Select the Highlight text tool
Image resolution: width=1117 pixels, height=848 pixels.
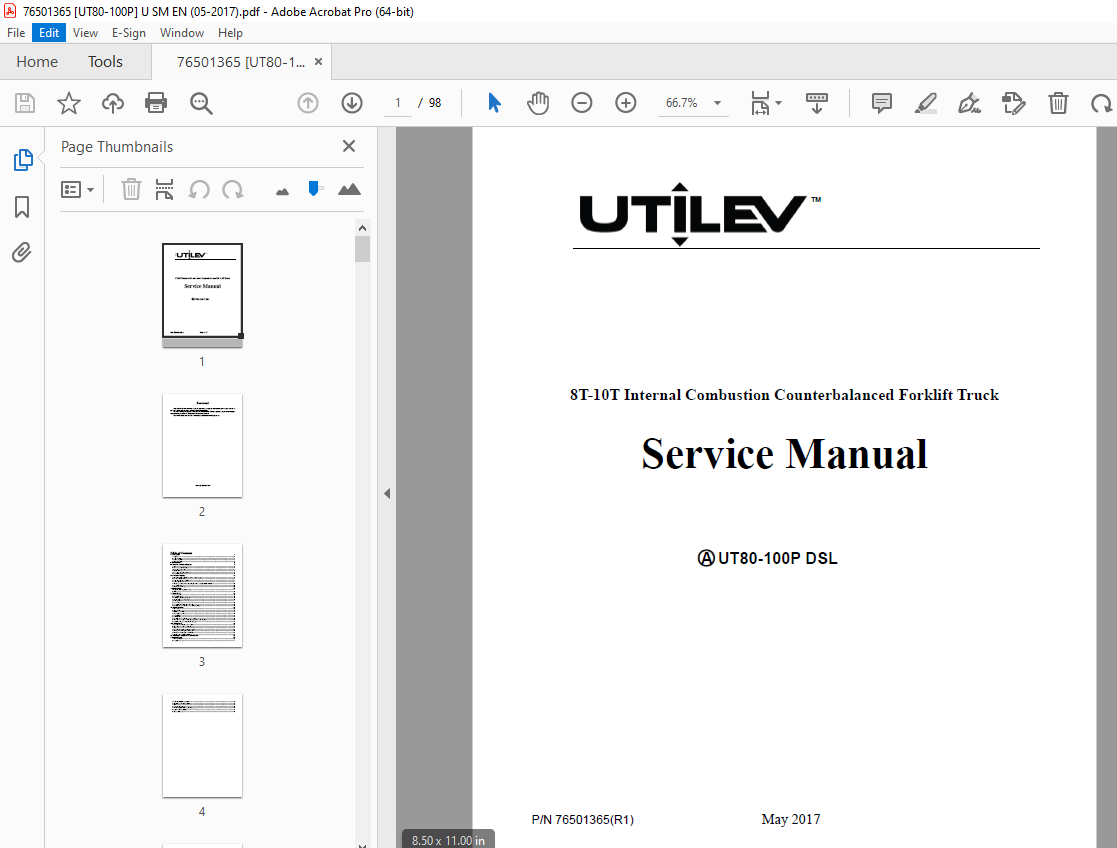[x=925, y=103]
